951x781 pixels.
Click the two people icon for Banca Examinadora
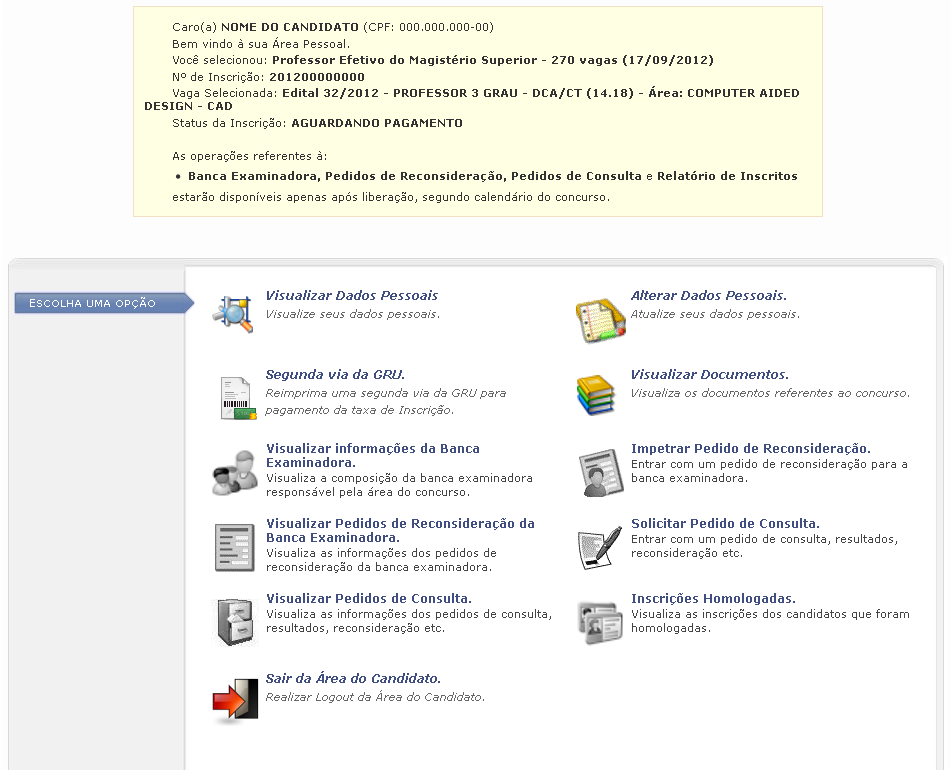click(x=235, y=472)
